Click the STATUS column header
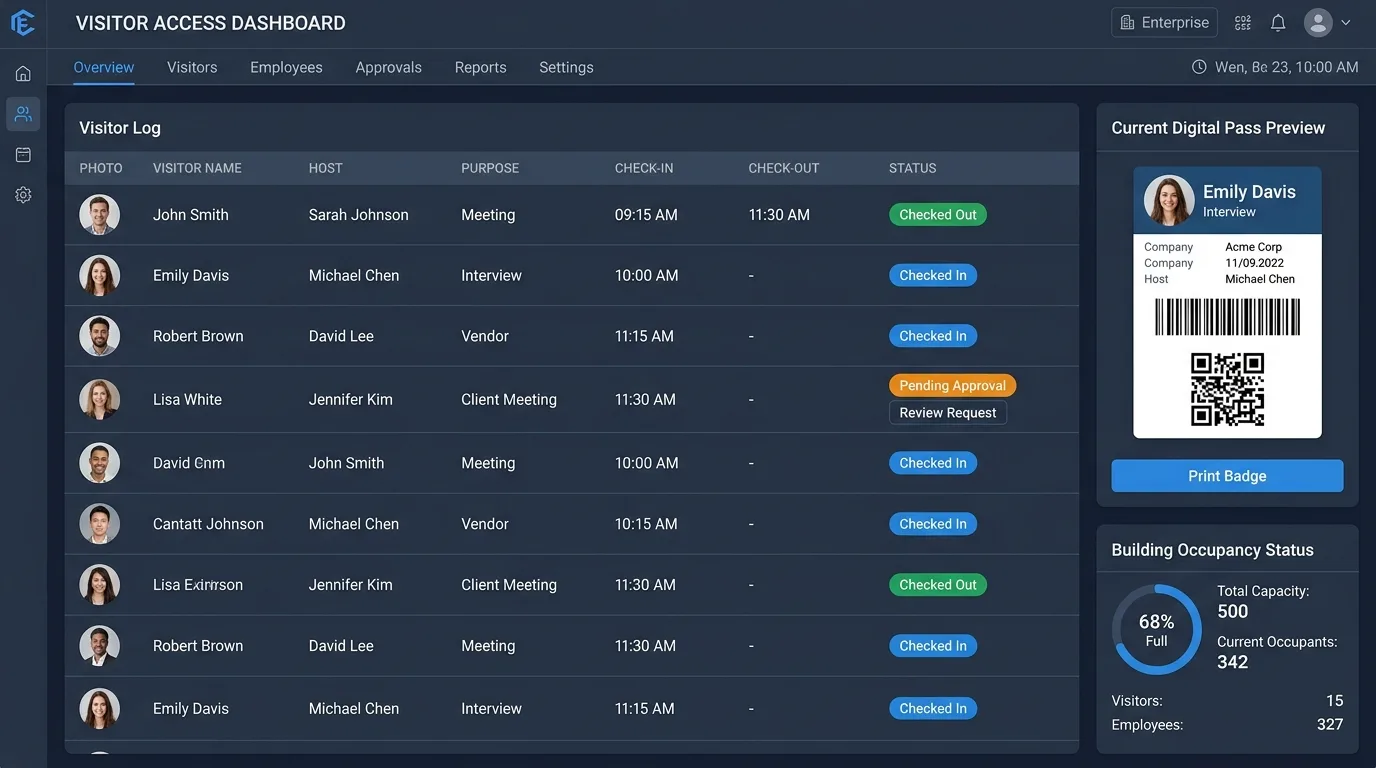This screenshot has height=768, width=1376. coord(913,168)
